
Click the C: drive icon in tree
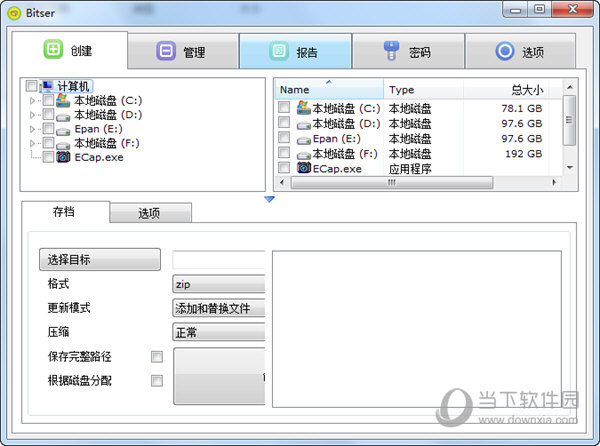point(63,101)
